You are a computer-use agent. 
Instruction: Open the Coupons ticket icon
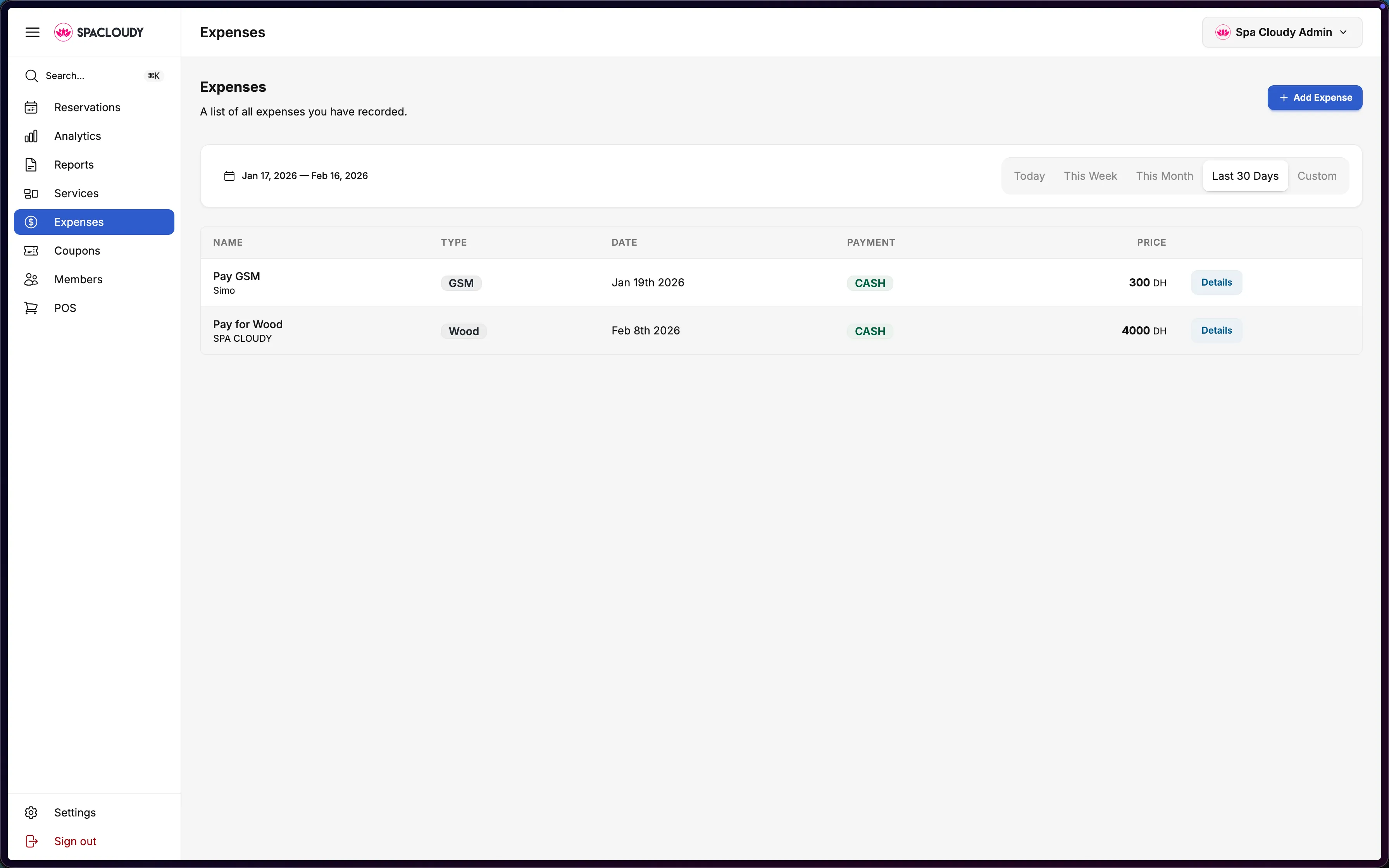coord(31,251)
